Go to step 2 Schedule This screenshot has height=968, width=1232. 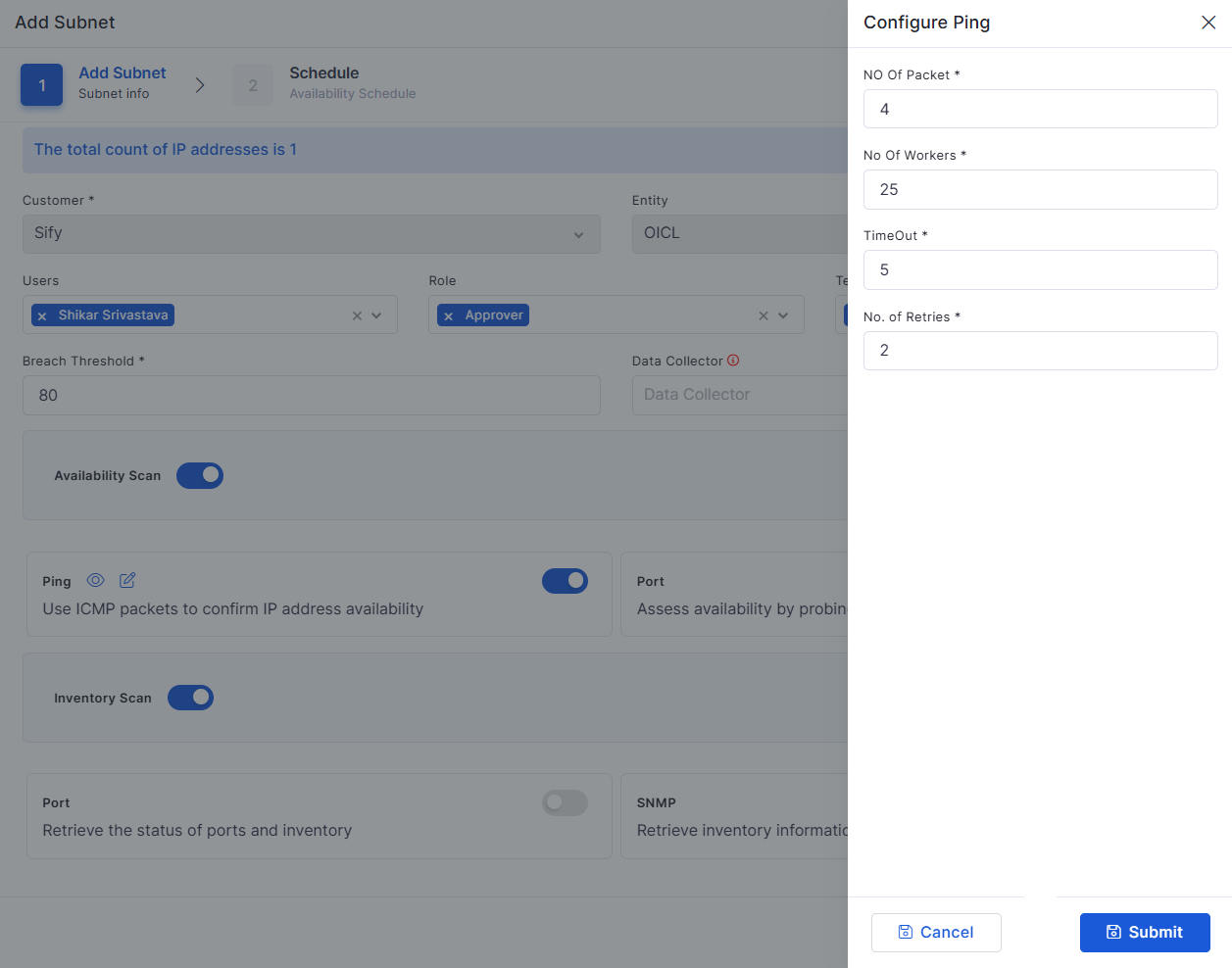click(253, 85)
